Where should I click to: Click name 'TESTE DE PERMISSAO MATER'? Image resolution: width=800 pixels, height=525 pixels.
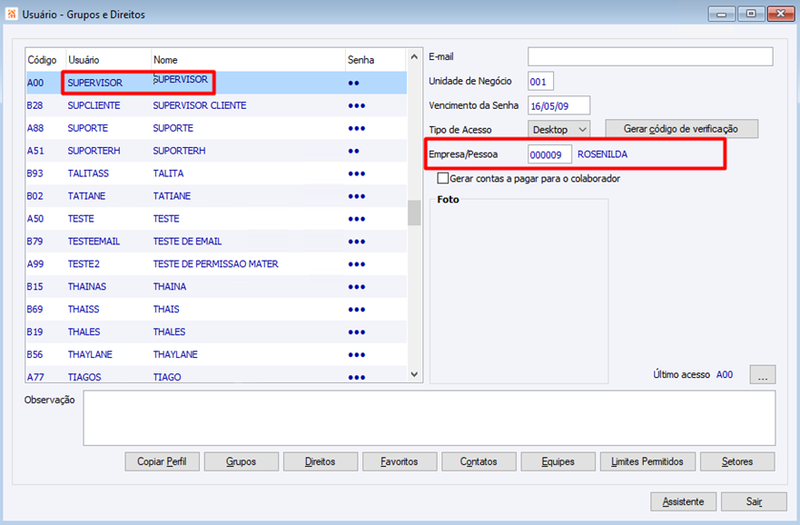tap(216, 264)
